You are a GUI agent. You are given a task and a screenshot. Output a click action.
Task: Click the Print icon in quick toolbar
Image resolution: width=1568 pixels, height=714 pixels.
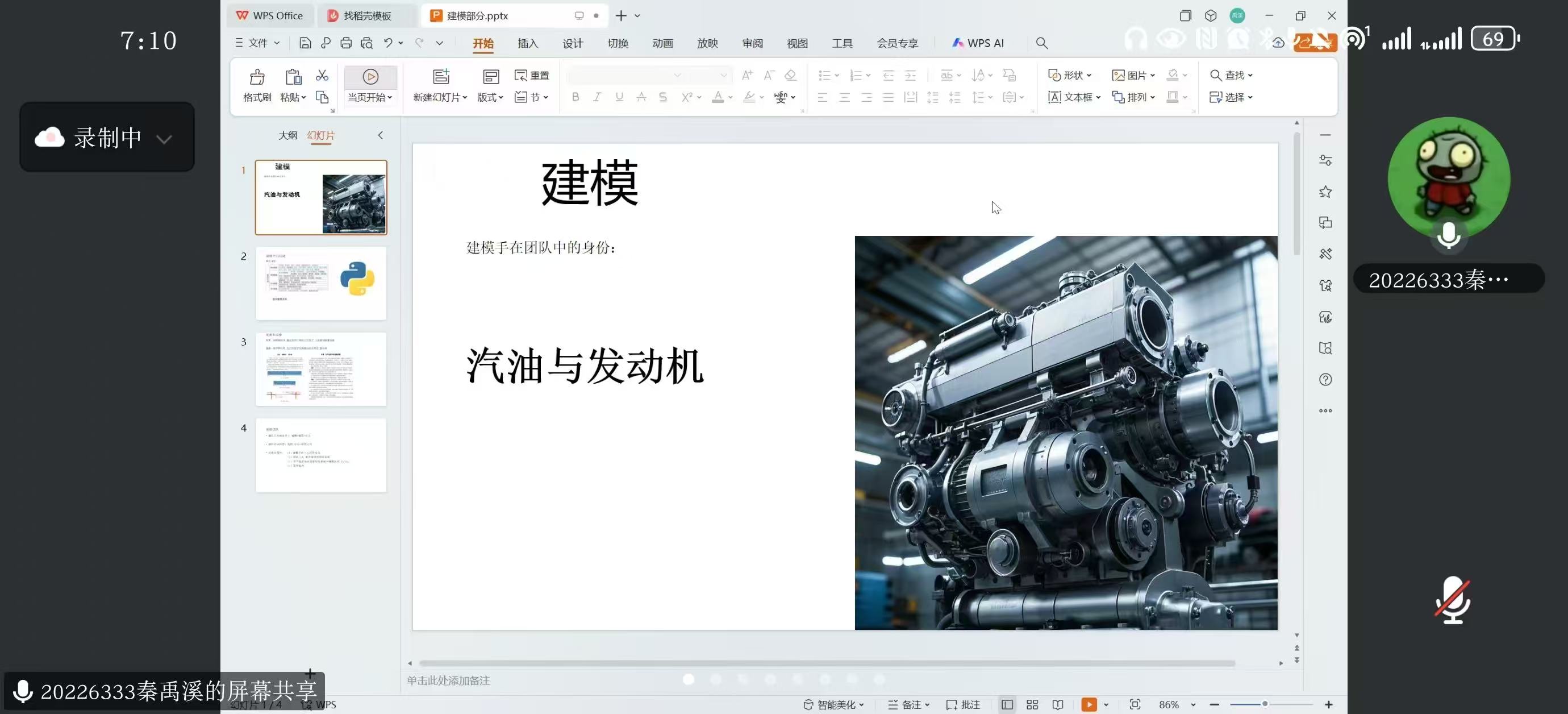pyautogui.click(x=346, y=43)
